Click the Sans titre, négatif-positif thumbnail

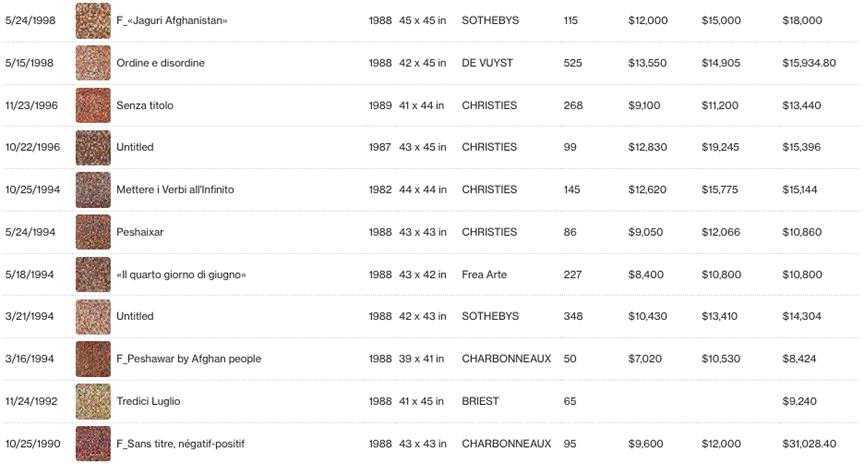coord(93,444)
